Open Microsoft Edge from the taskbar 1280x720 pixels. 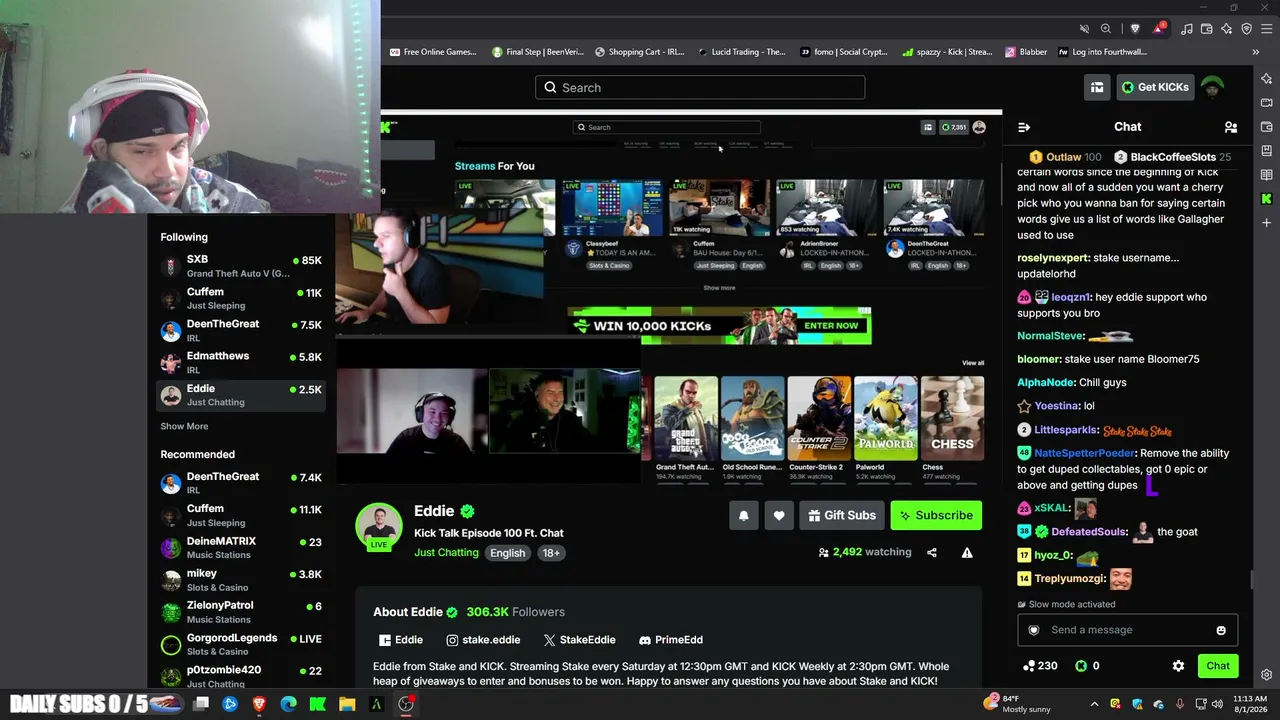tap(289, 704)
